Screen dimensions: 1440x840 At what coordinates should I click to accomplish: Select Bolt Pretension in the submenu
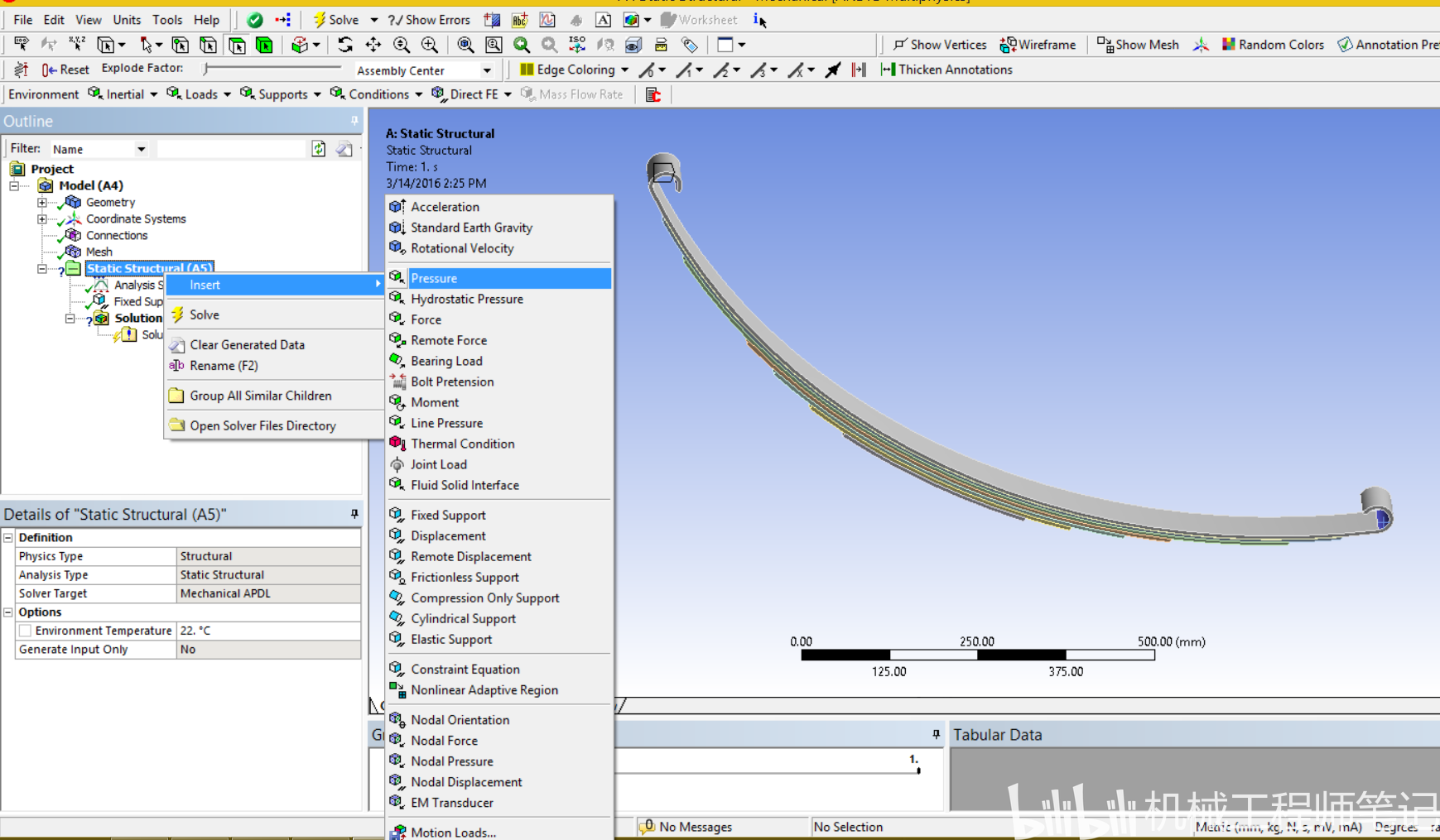pyautogui.click(x=500, y=382)
